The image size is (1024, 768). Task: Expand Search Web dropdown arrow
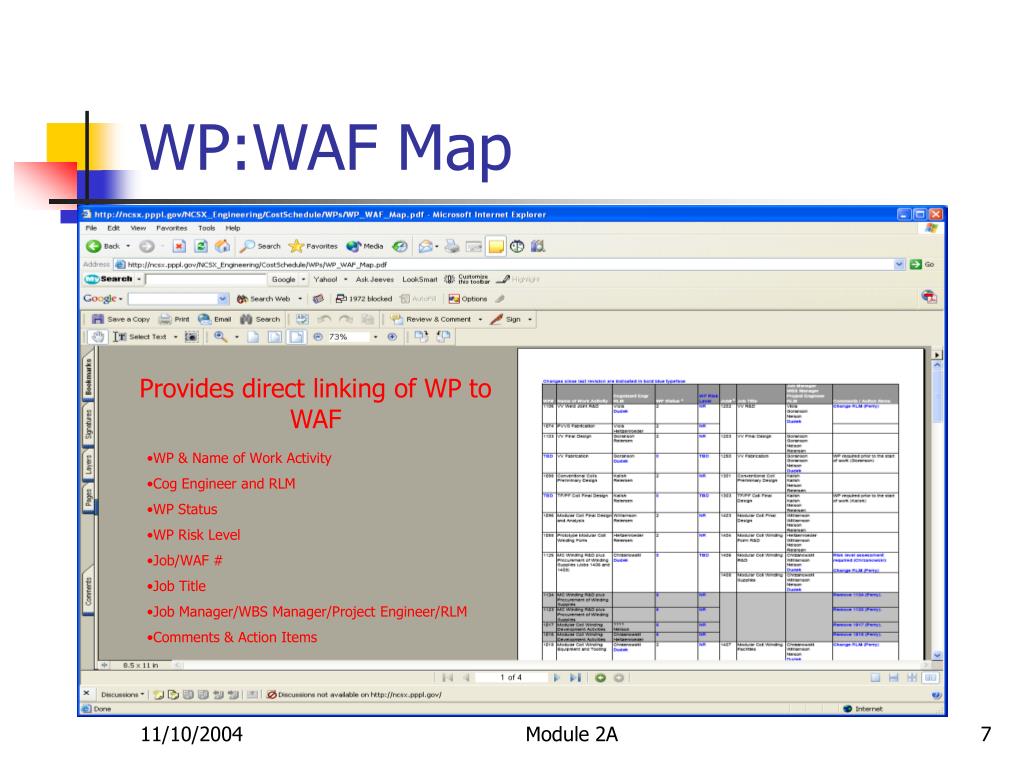pos(300,298)
